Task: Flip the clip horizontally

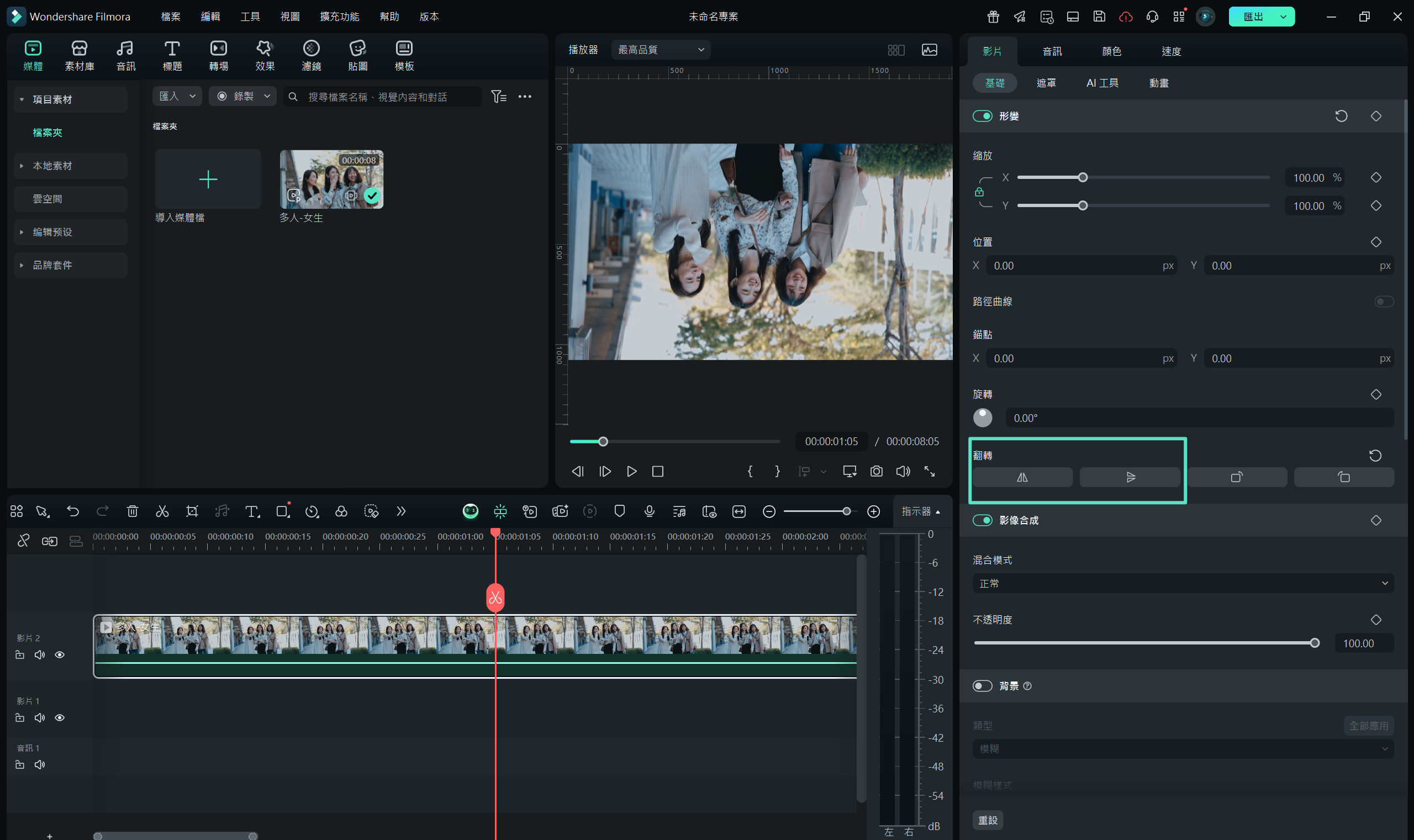Action: [1022, 477]
